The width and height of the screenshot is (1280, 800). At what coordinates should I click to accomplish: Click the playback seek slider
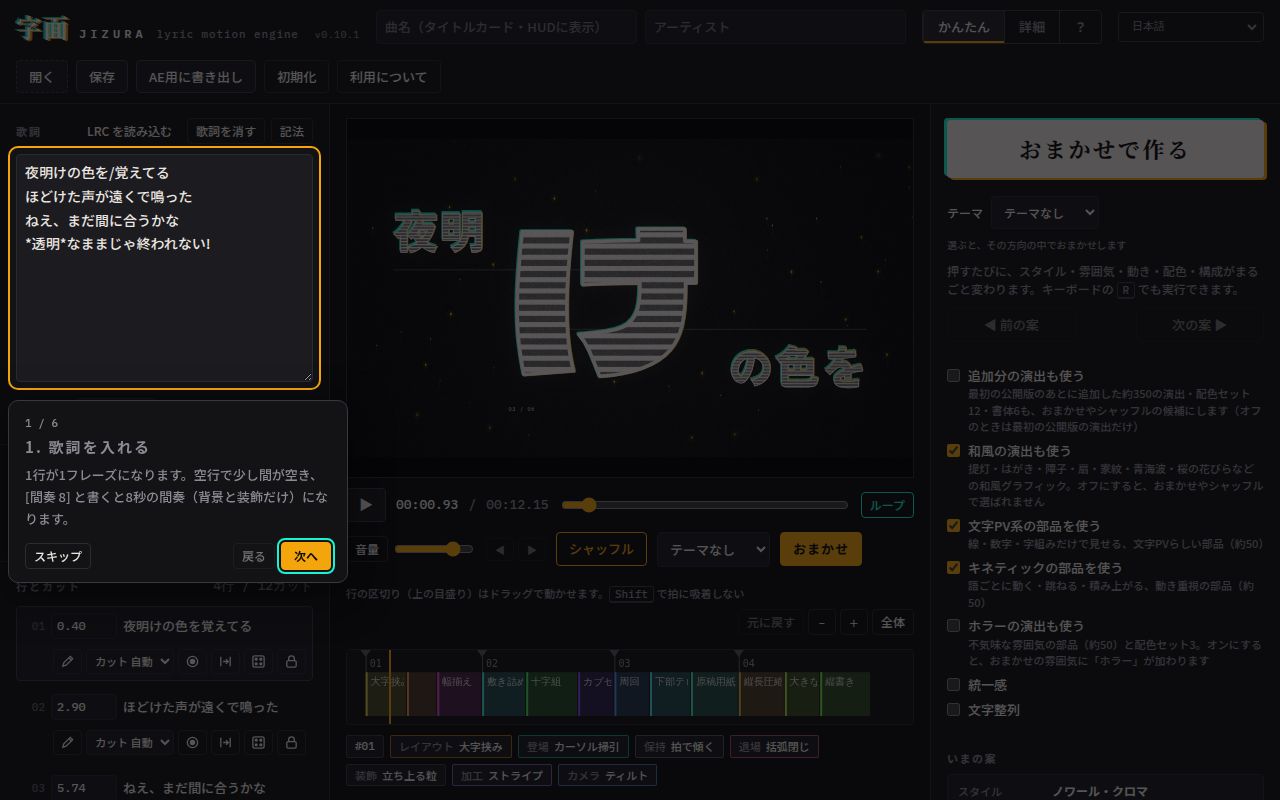click(x=705, y=505)
